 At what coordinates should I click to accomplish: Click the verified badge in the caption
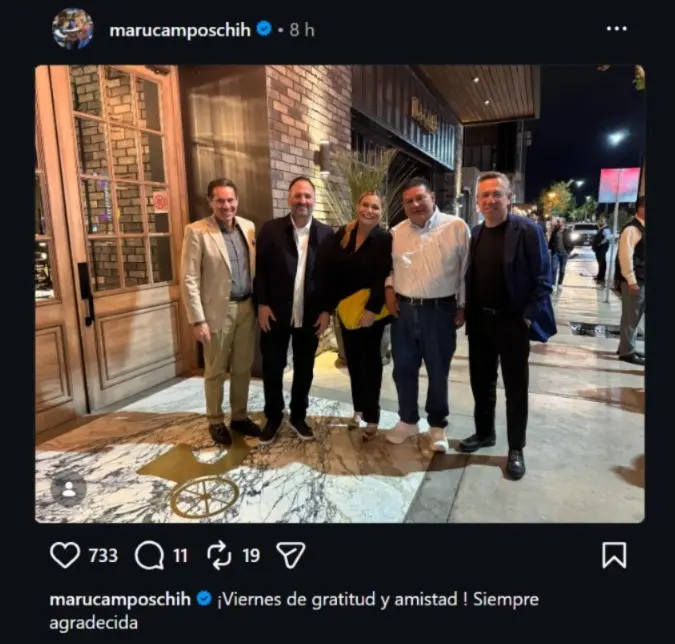[x=204, y=598]
